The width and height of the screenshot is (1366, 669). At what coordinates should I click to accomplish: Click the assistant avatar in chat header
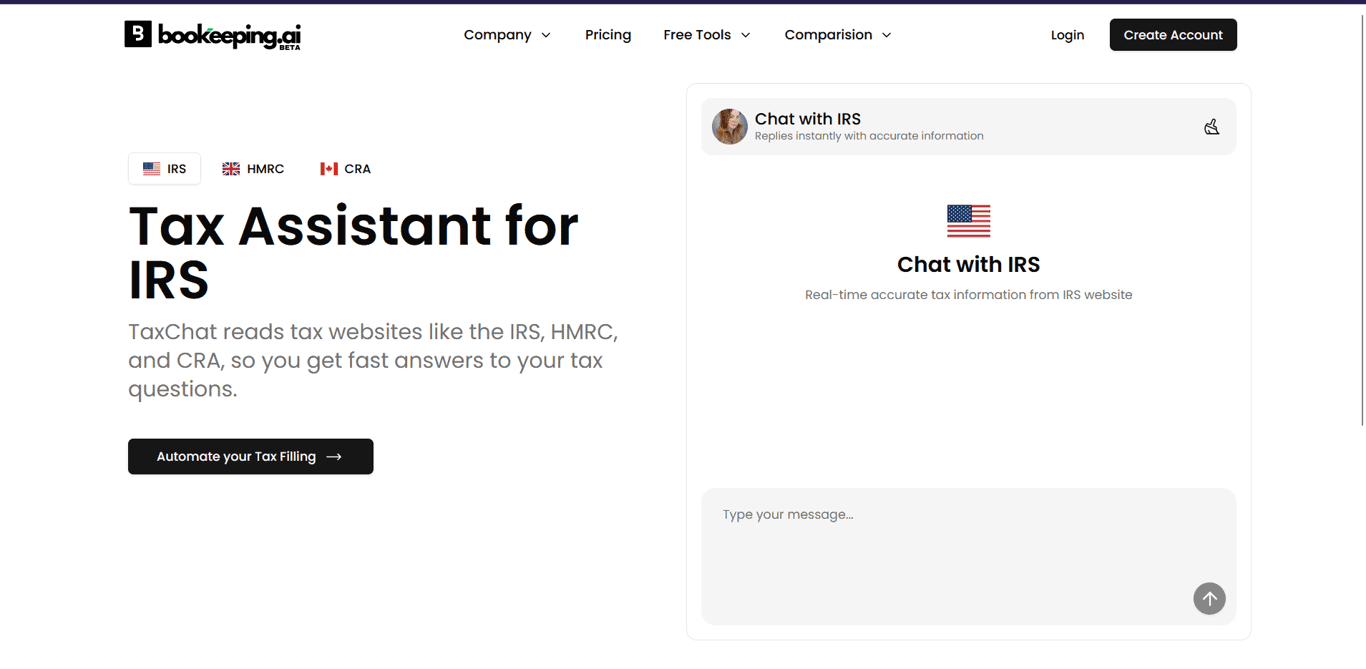click(729, 126)
